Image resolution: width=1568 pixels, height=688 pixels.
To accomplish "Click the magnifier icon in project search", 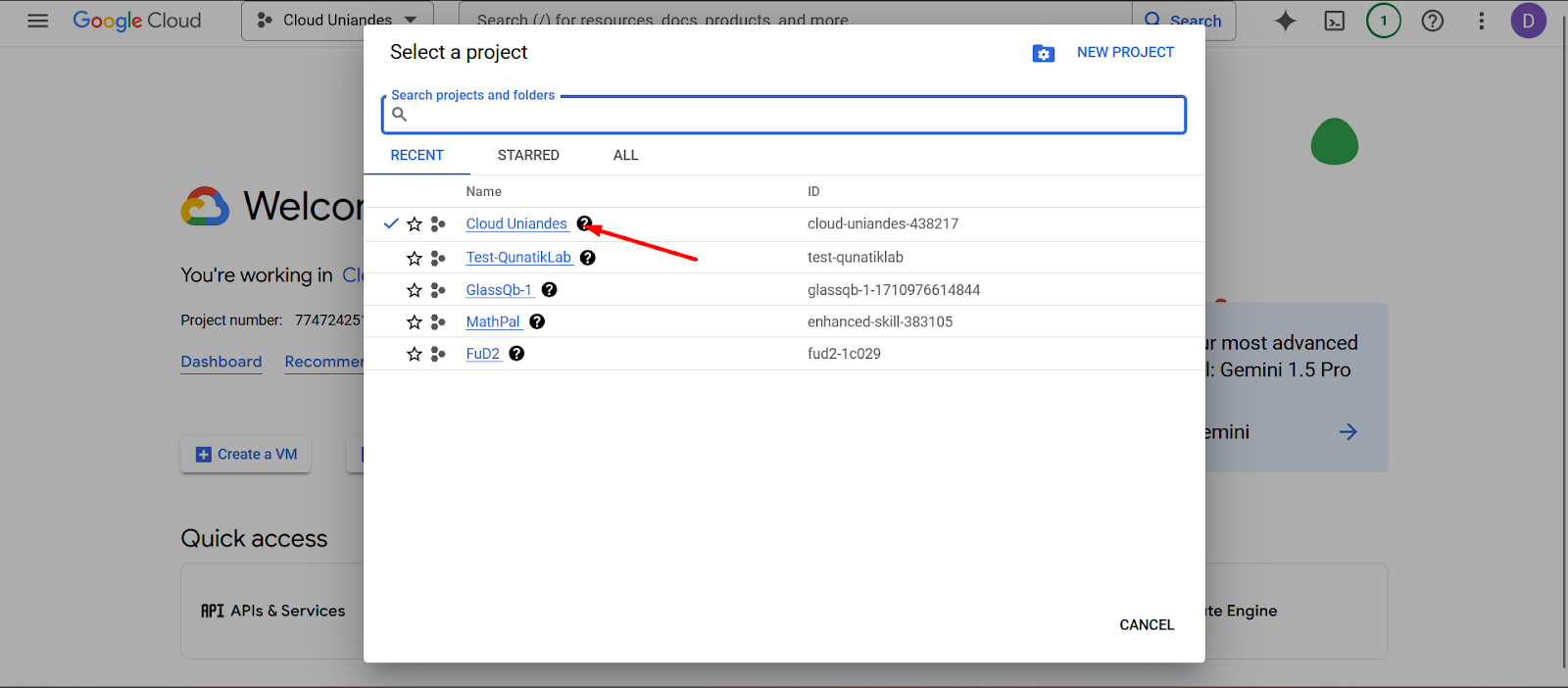I will tap(400, 115).
